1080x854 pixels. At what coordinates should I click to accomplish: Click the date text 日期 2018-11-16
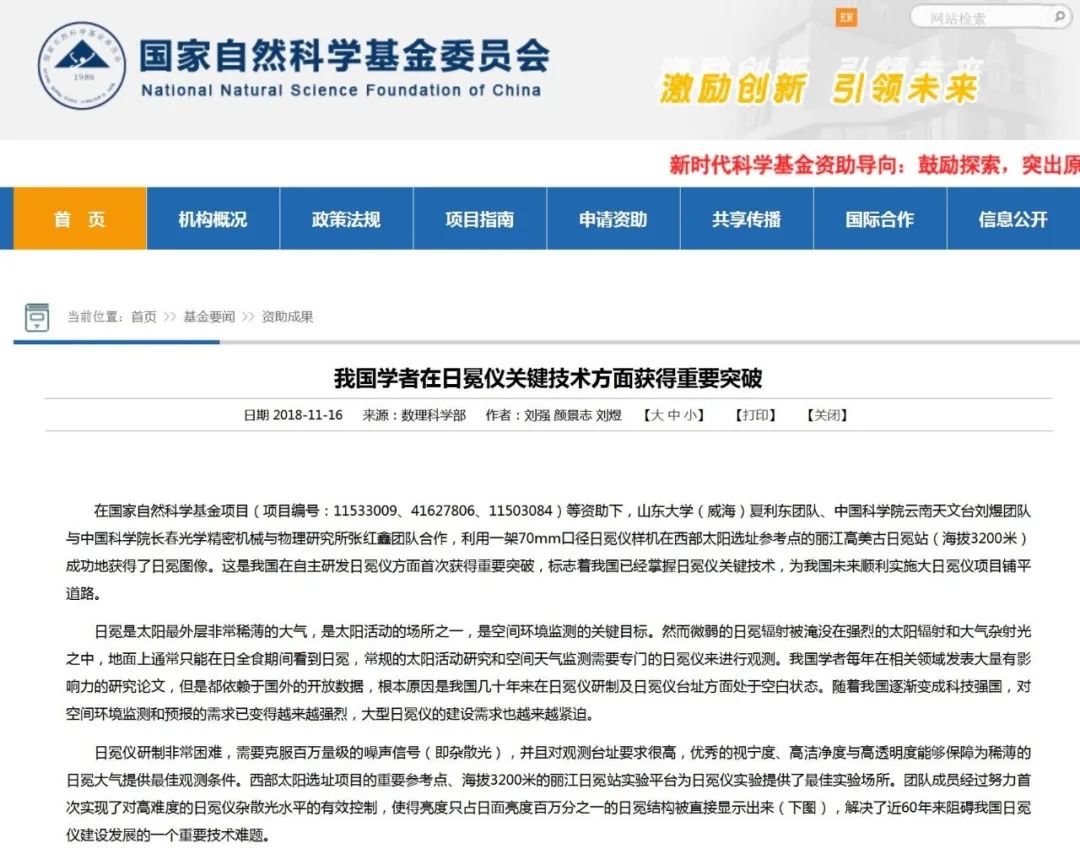click(293, 415)
